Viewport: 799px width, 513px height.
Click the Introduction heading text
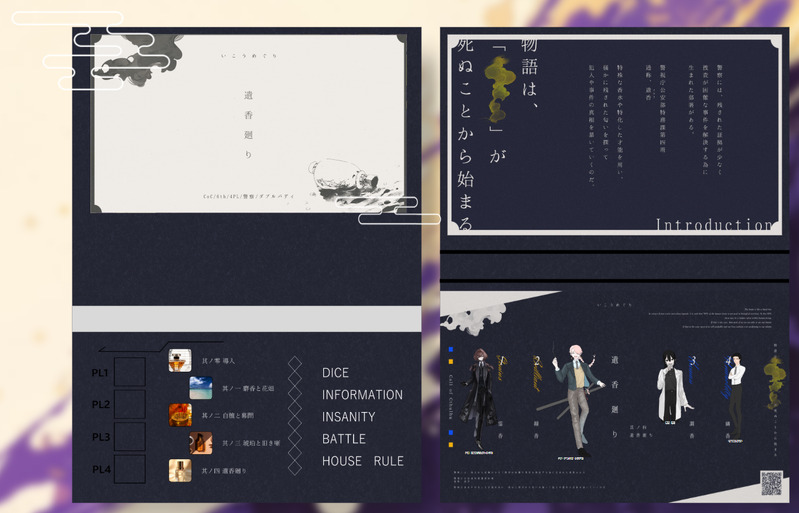click(713, 225)
